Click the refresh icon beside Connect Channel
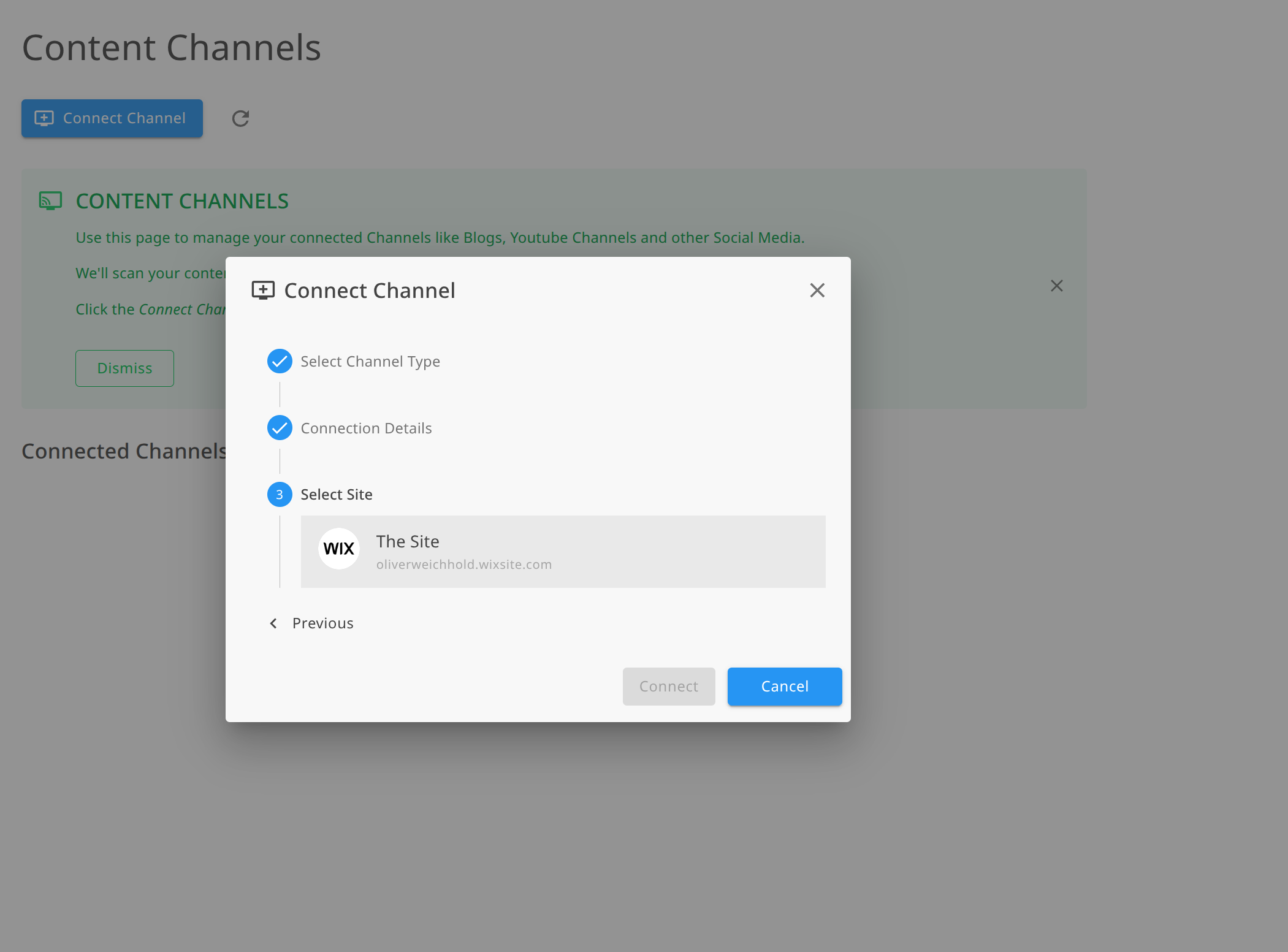This screenshot has width=1288, height=952. [x=240, y=118]
